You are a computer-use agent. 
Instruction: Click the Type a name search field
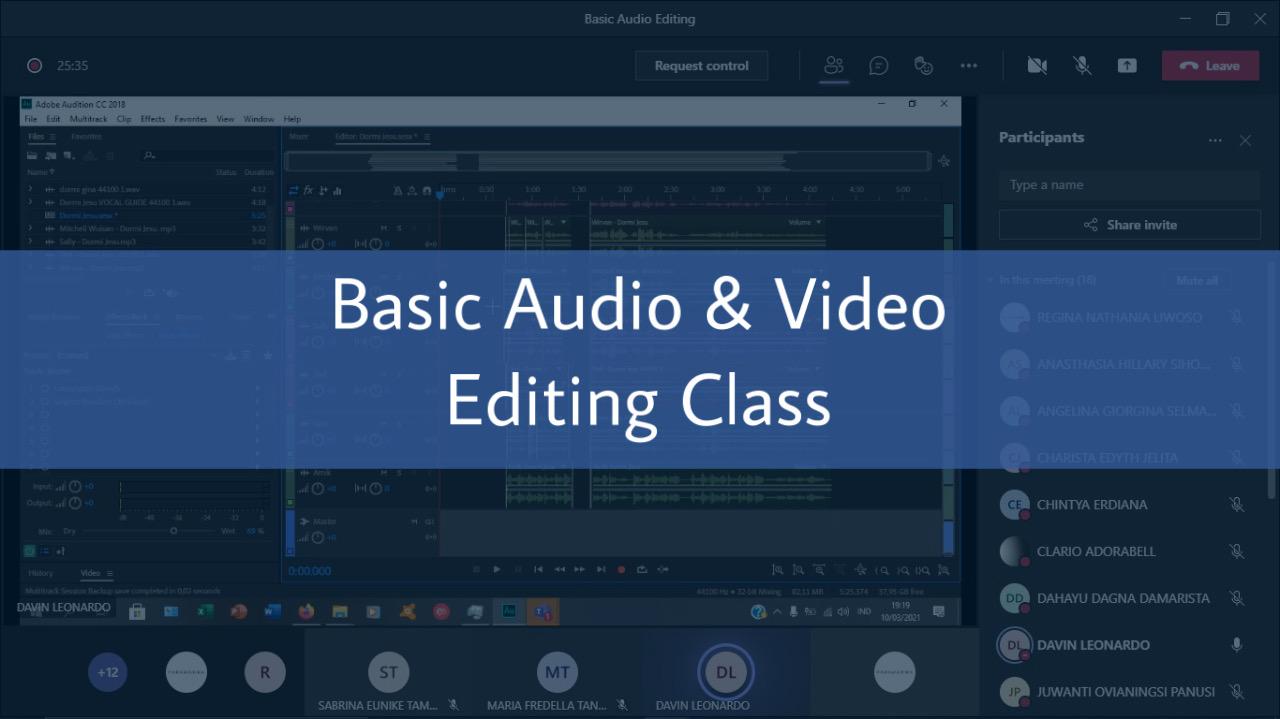click(x=1129, y=185)
